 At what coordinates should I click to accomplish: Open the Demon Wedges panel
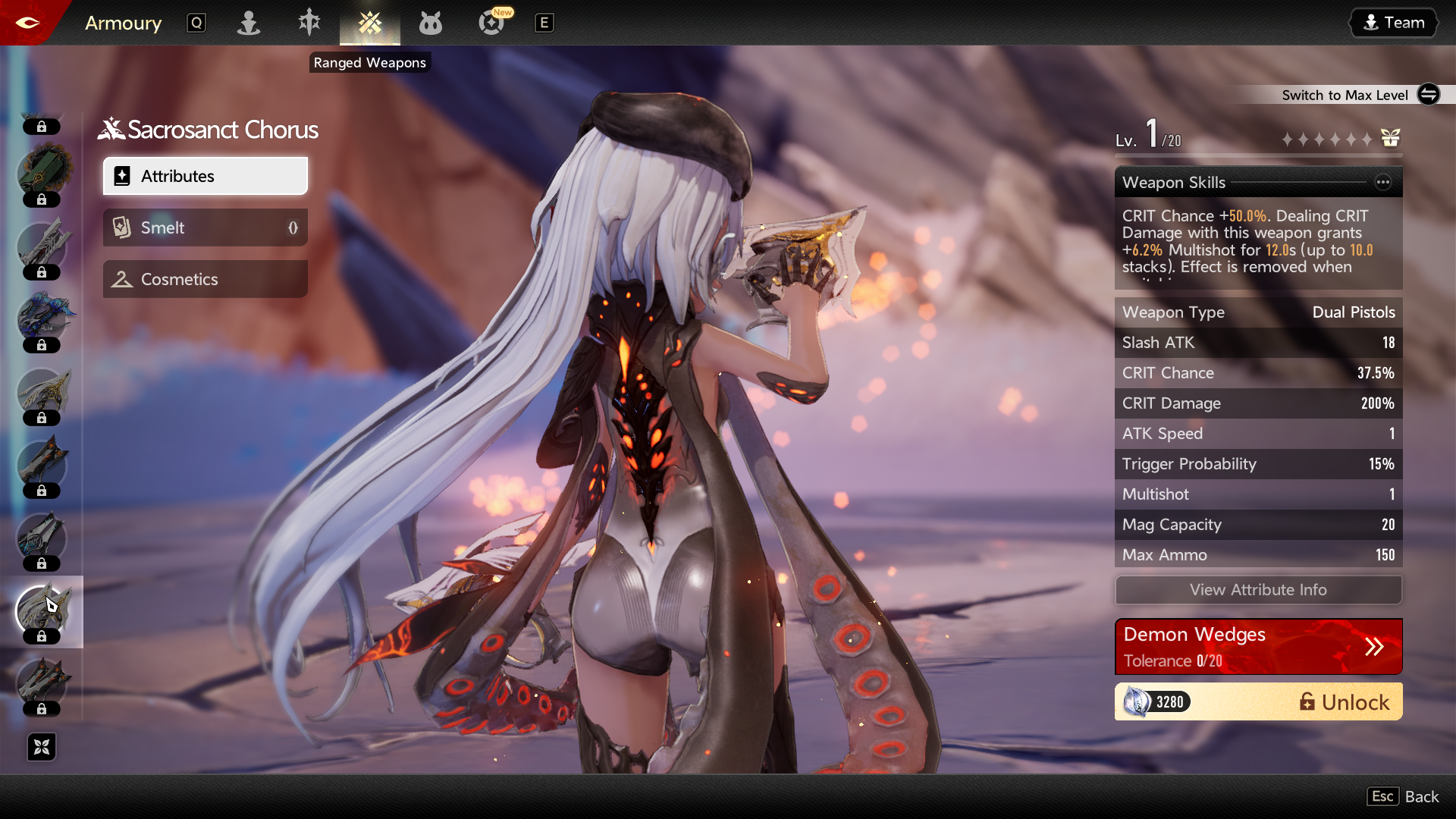click(x=1258, y=647)
